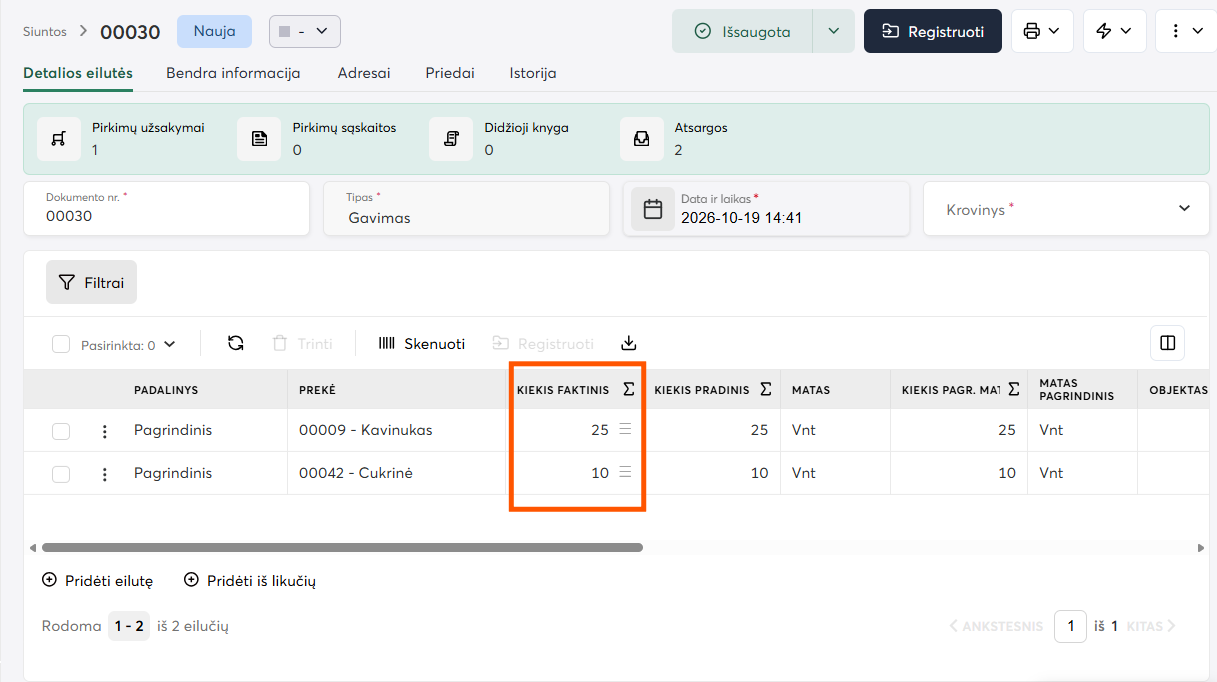Click the Atsargos inbox icon
Viewport: 1217px width, 682px height.
642,139
